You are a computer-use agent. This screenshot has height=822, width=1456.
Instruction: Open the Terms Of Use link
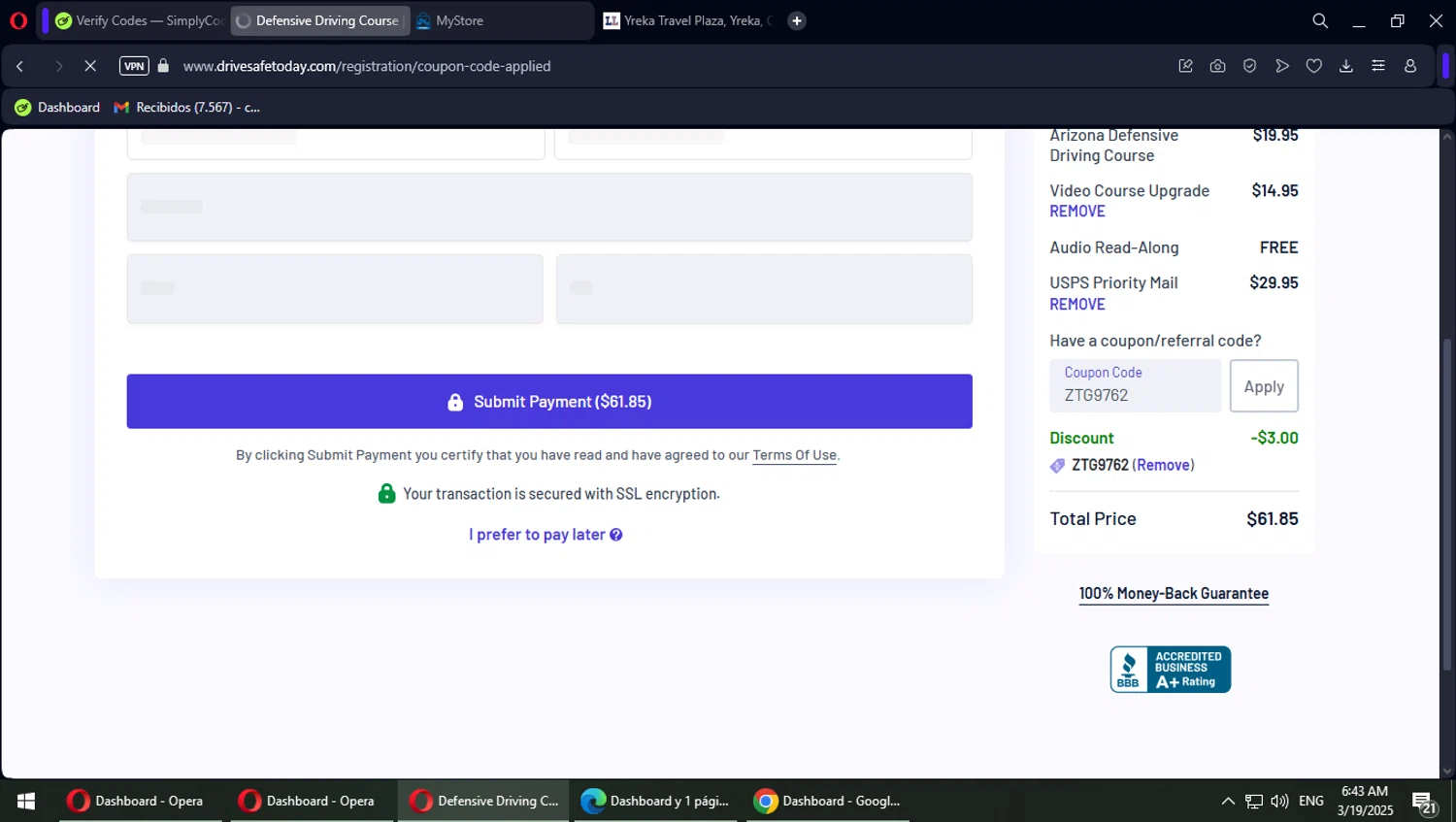pos(794,455)
